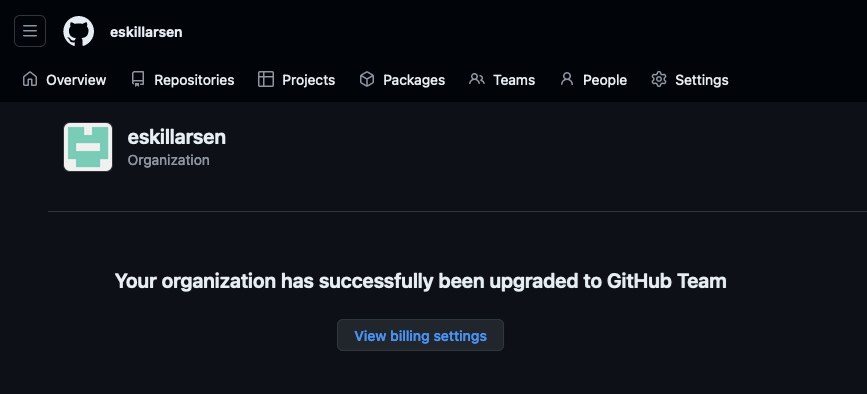Click the two-person icon beside Teams

pyautogui.click(x=477, y=79)
